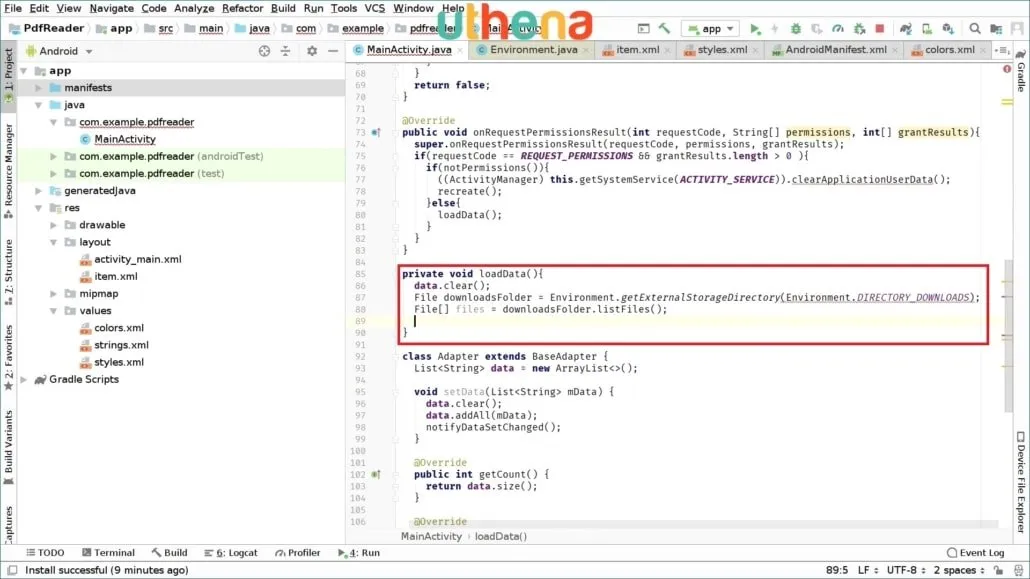Click the src breadcrumb in navigation bar

pyautogui.click(x=166, y=28)
